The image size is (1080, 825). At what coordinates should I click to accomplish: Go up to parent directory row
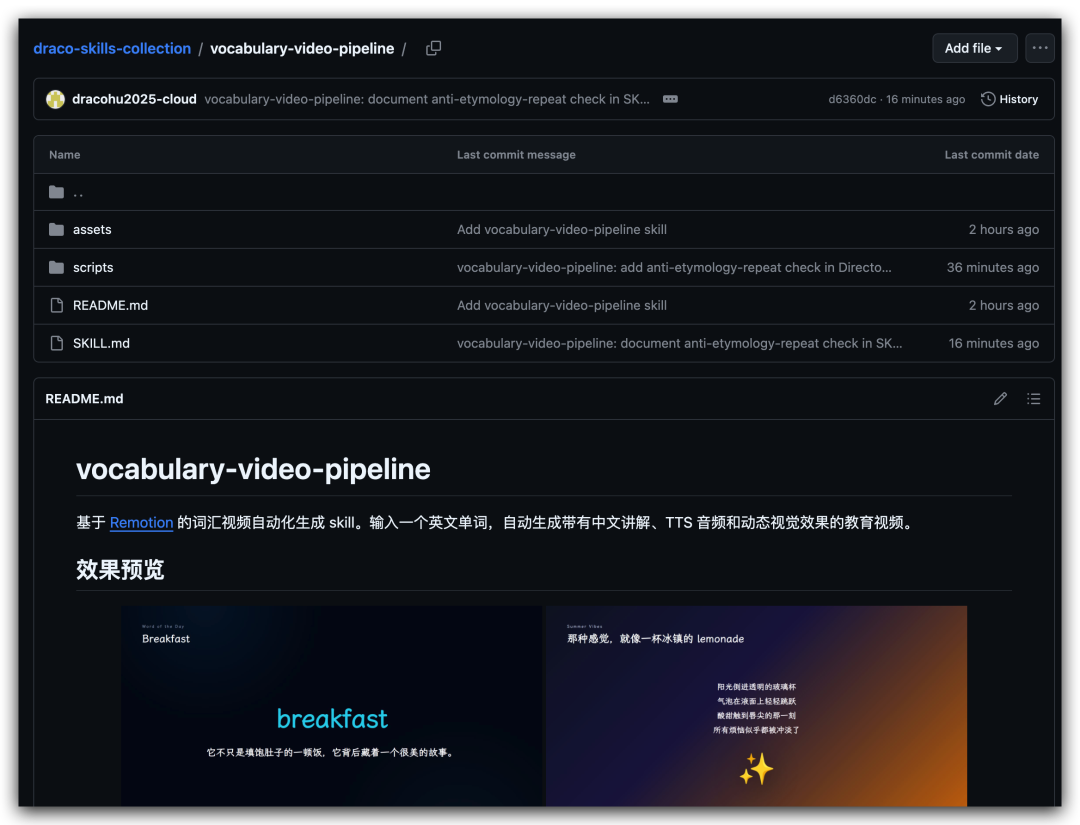[x=78, y=192]
